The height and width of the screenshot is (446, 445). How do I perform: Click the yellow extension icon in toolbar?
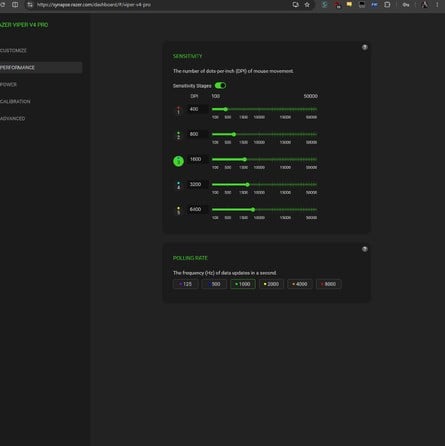349,5
